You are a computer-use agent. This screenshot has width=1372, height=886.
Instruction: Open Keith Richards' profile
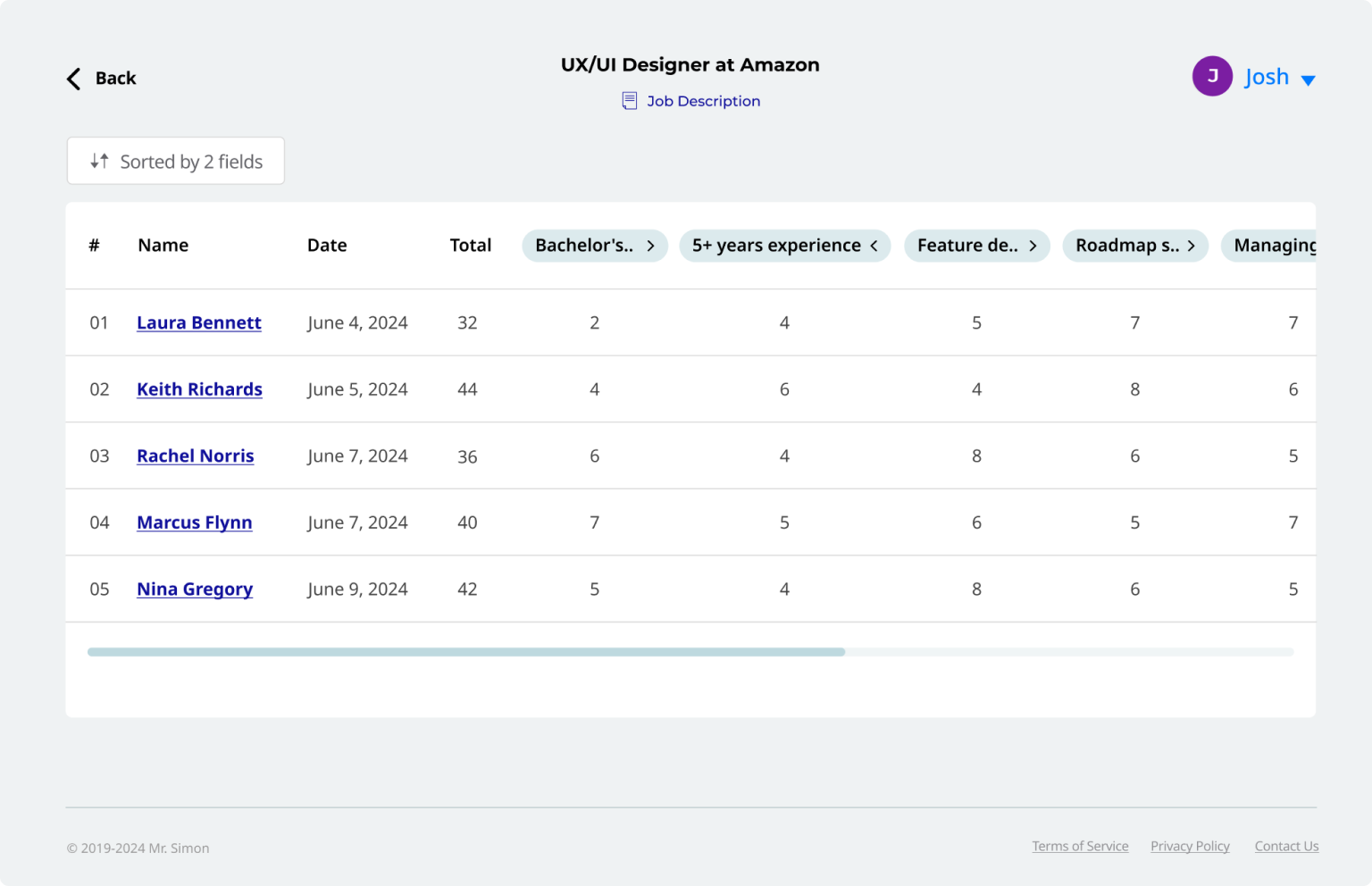click(199, 389)
